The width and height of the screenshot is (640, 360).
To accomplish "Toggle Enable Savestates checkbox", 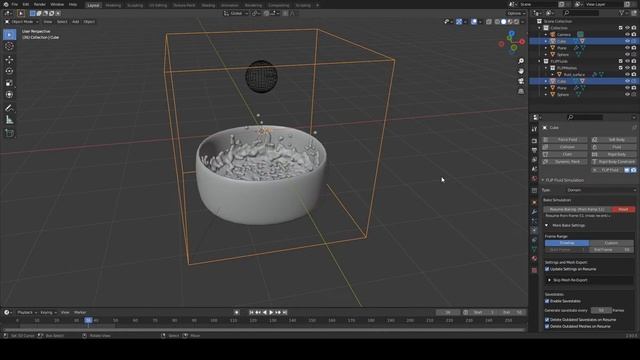I will click(x=547, y=301).
